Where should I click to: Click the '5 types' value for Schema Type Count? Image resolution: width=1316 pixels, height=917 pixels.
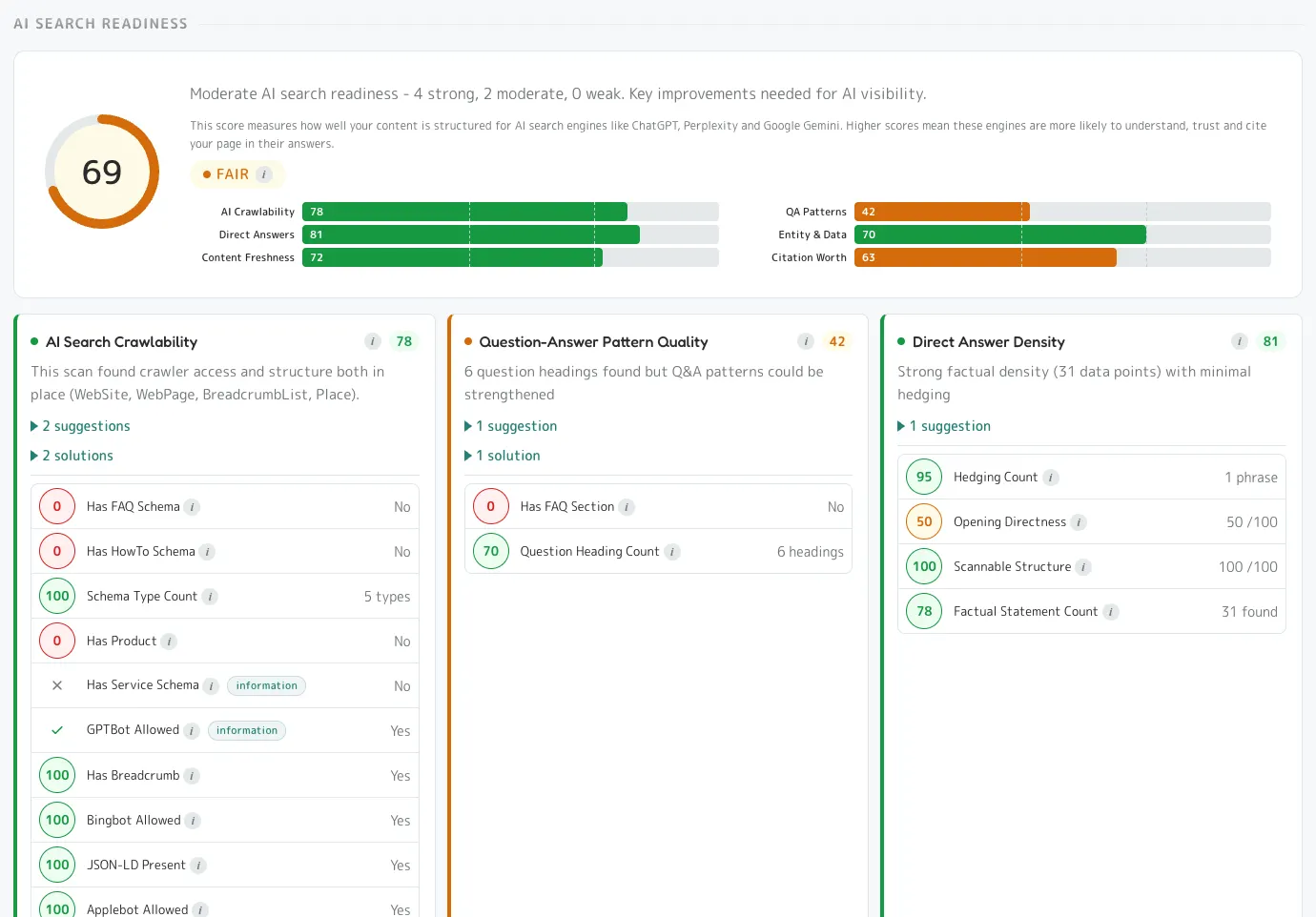pos(387,597)
